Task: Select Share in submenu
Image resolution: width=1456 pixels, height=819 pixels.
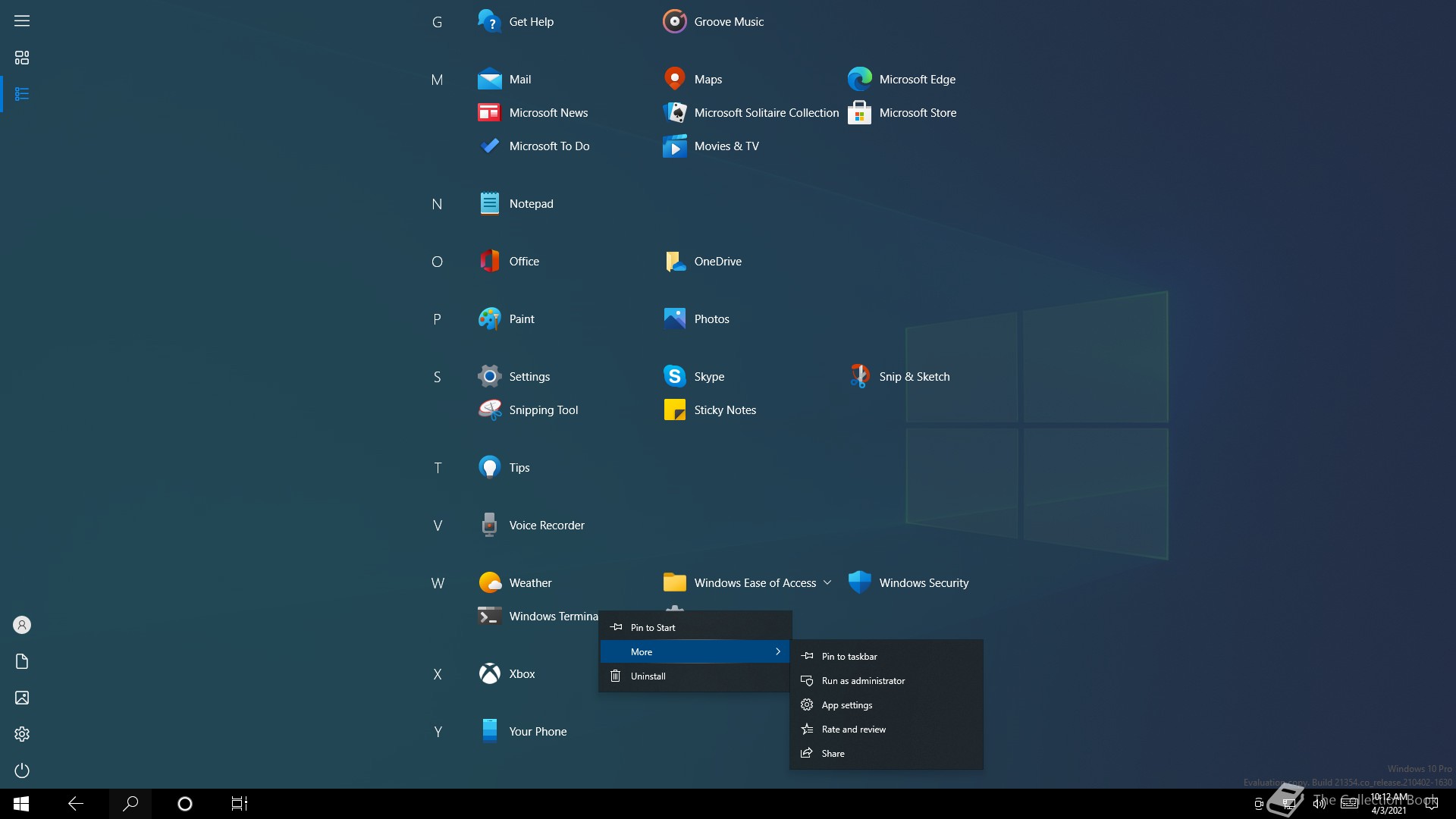Action: pyautogui.click(x=886, y=753)
